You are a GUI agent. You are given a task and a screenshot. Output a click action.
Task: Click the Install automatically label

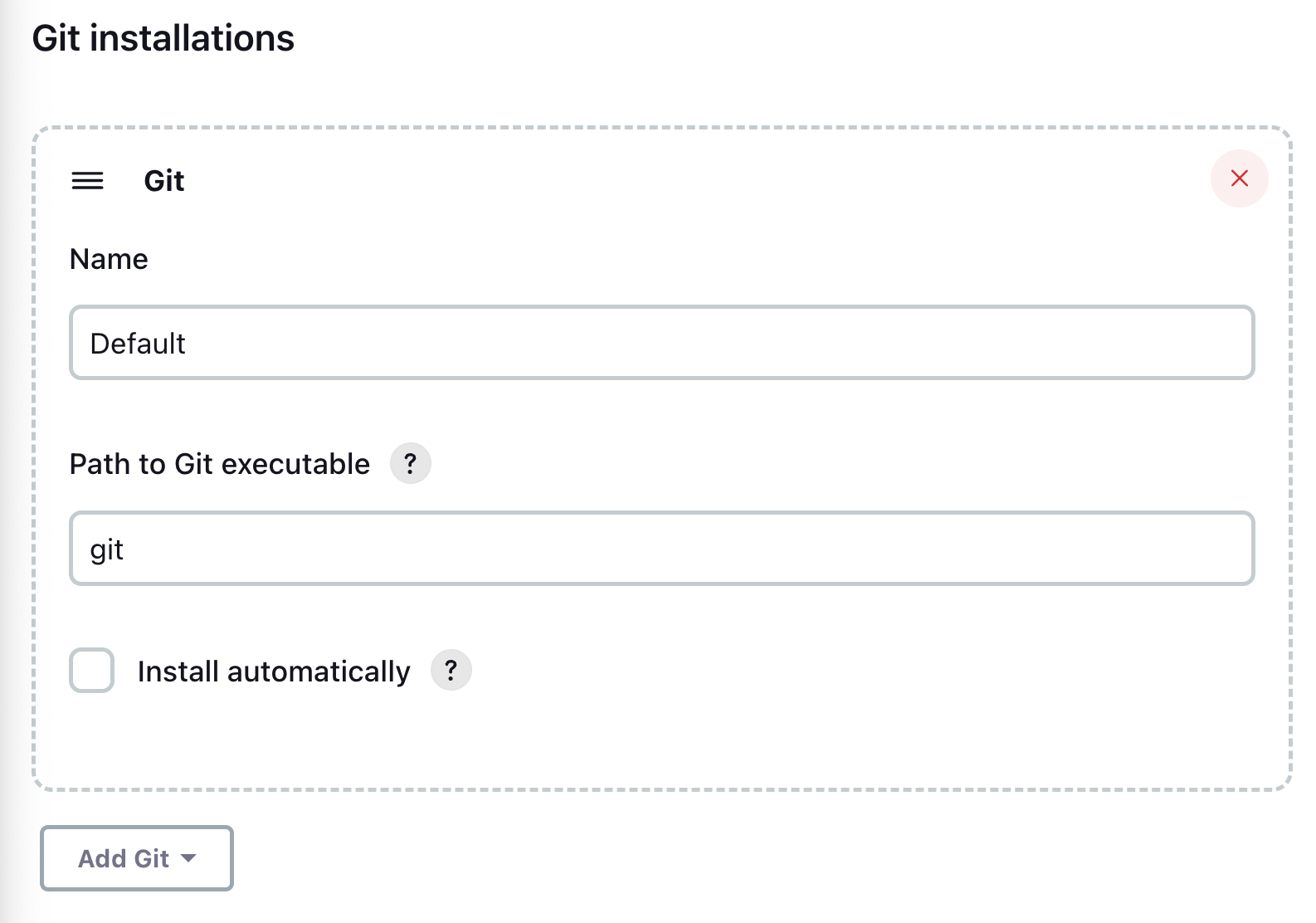[x=274, y=670]
